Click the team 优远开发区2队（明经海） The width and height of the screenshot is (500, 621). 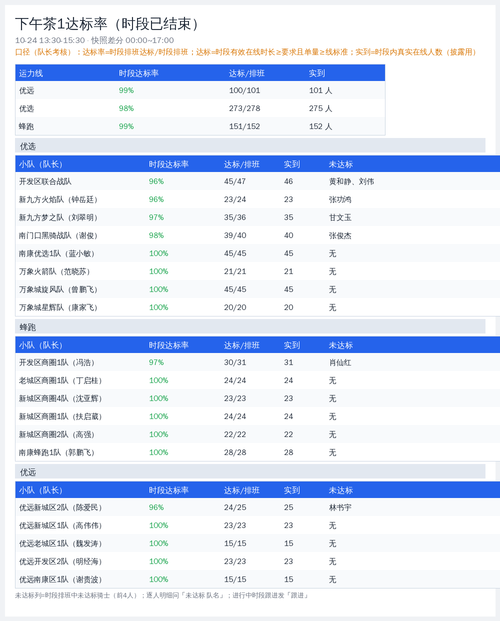(61, 562)
